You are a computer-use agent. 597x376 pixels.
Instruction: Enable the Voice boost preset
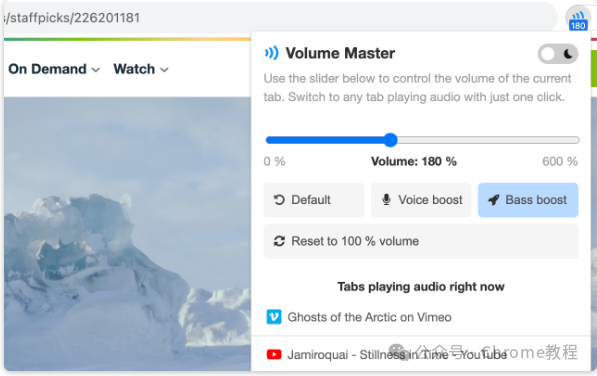coord(421,200)
